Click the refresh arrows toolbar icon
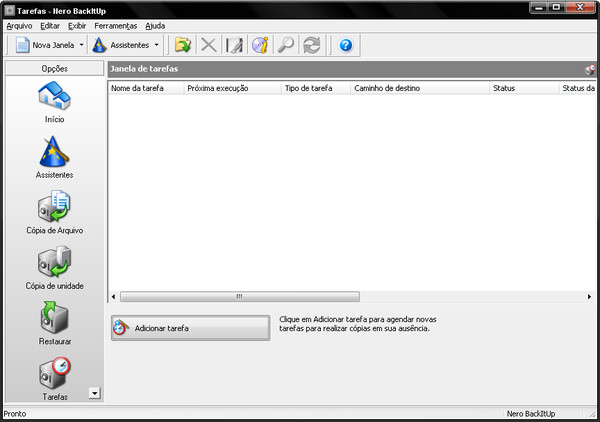 pyautogui.click(x=311, y=45)
